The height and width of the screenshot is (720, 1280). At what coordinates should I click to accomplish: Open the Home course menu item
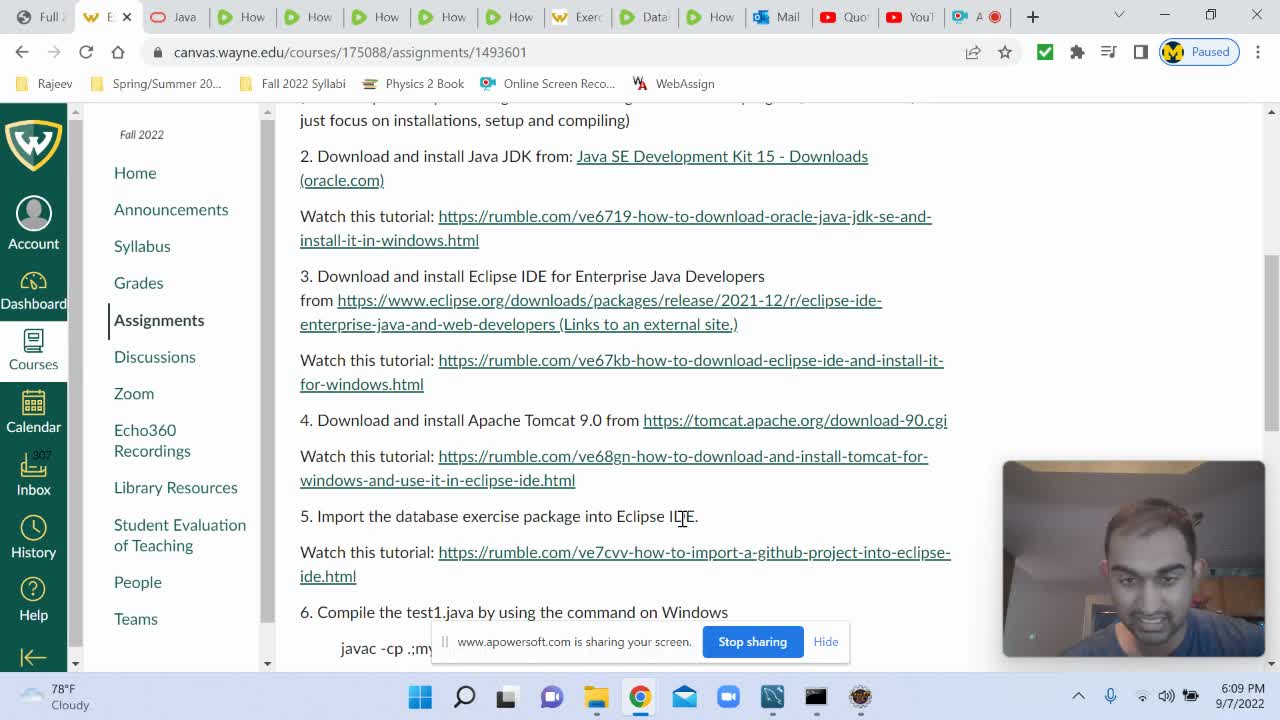pos(135,173)
